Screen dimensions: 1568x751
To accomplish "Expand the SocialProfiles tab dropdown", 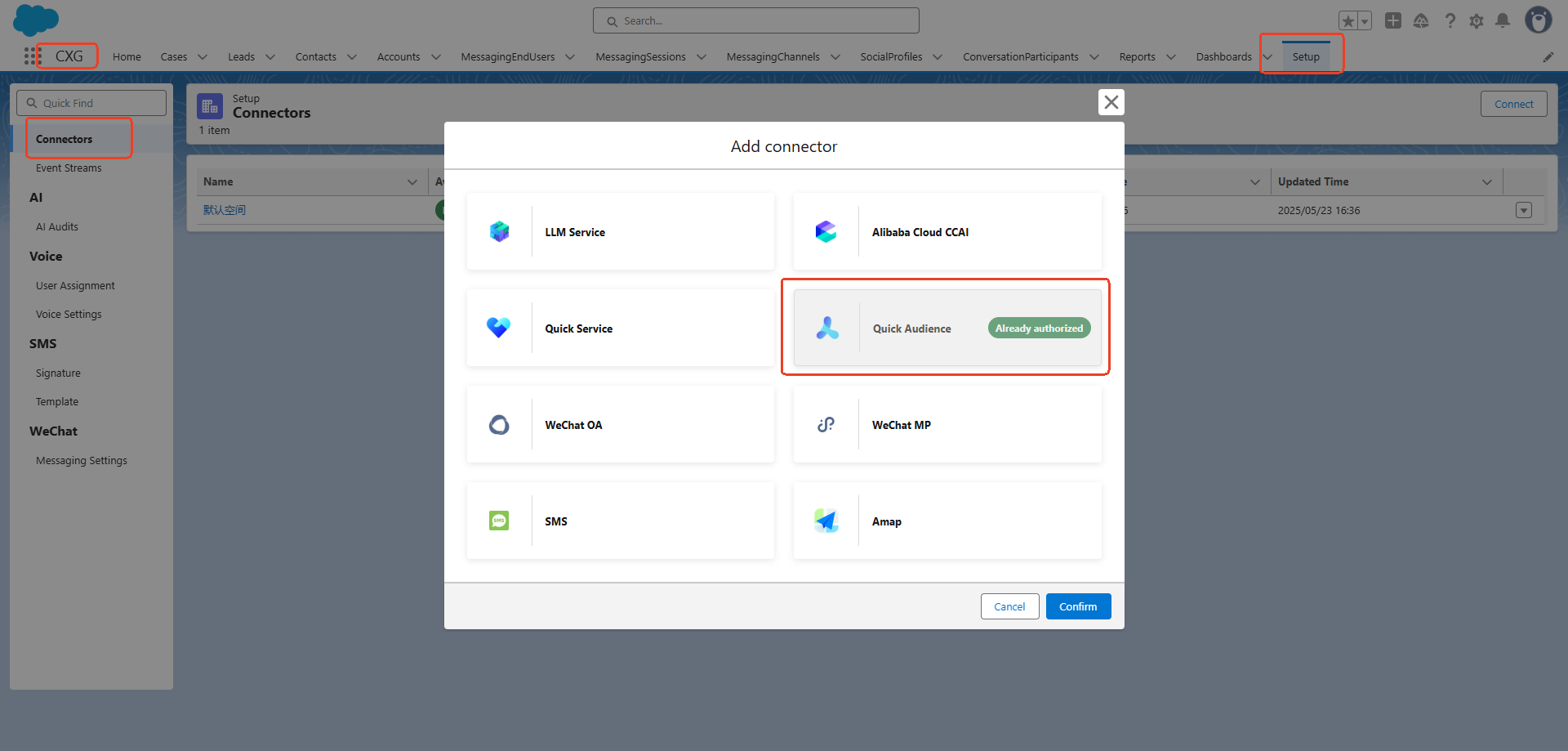I will click(x=938, y=56).
